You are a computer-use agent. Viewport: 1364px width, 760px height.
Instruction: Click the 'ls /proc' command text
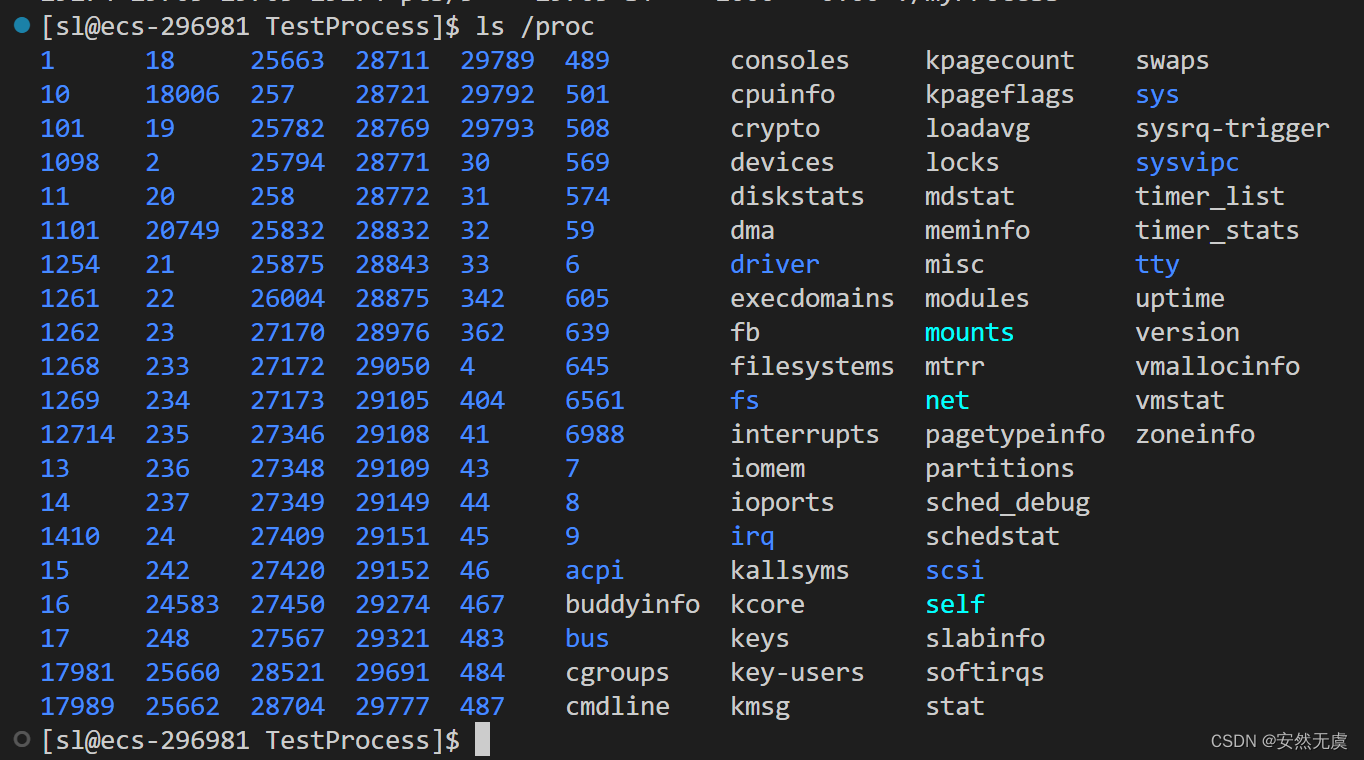point(535,26)
